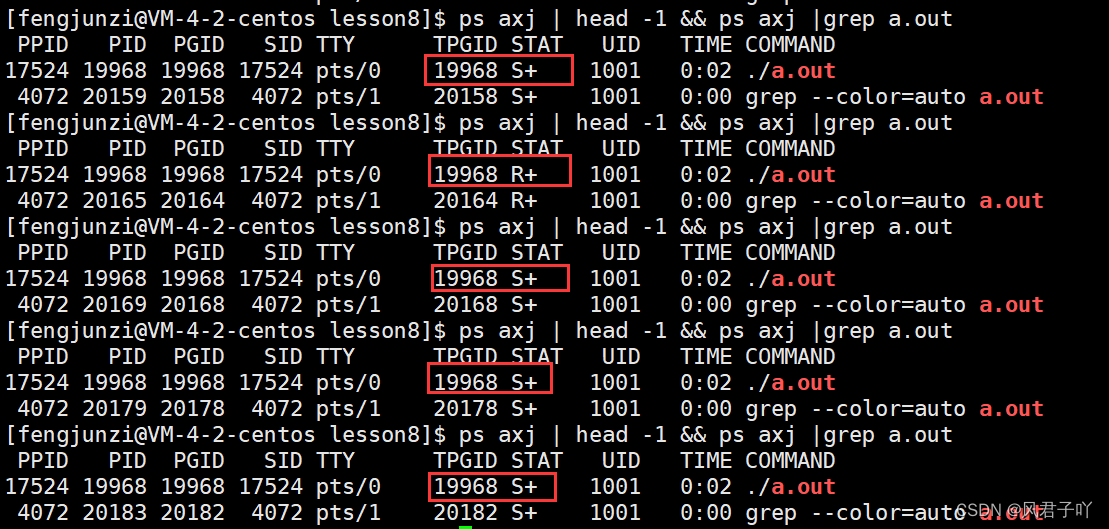Select PID 20169 in the grep row
This screenshot has height=529, width=1109.
pos(115,305)
